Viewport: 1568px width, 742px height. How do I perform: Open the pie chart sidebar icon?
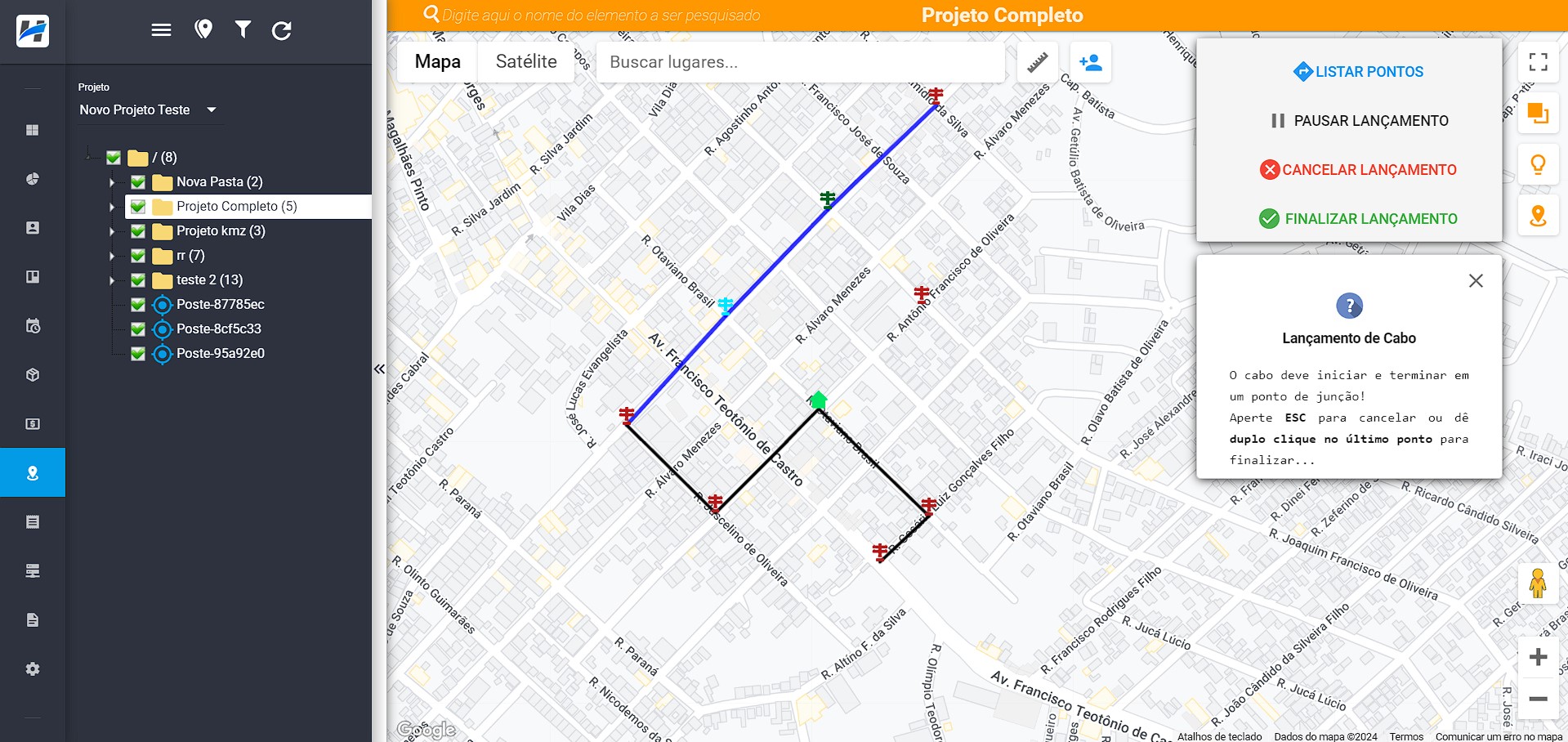(33, 179)
